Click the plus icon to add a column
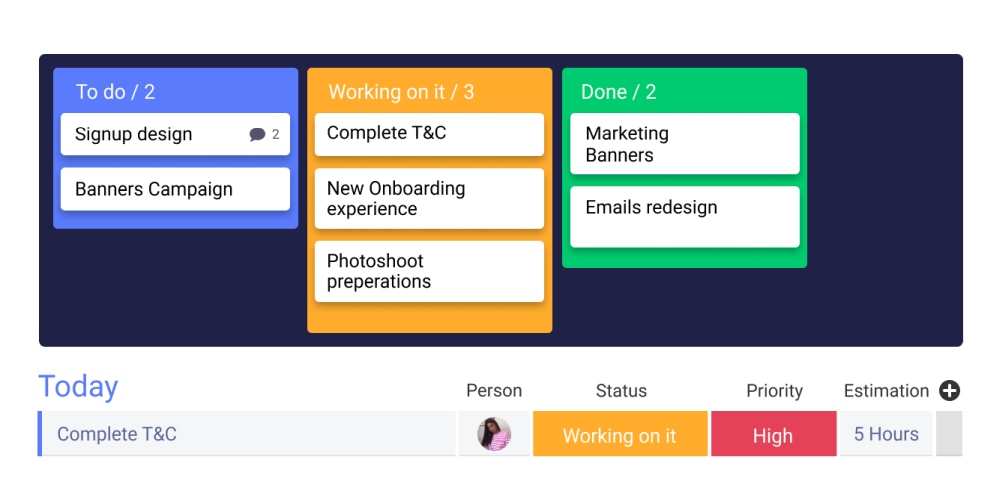Image resolution: width=1000 pixels, height=500 pixels. click(x=949, y=391)
